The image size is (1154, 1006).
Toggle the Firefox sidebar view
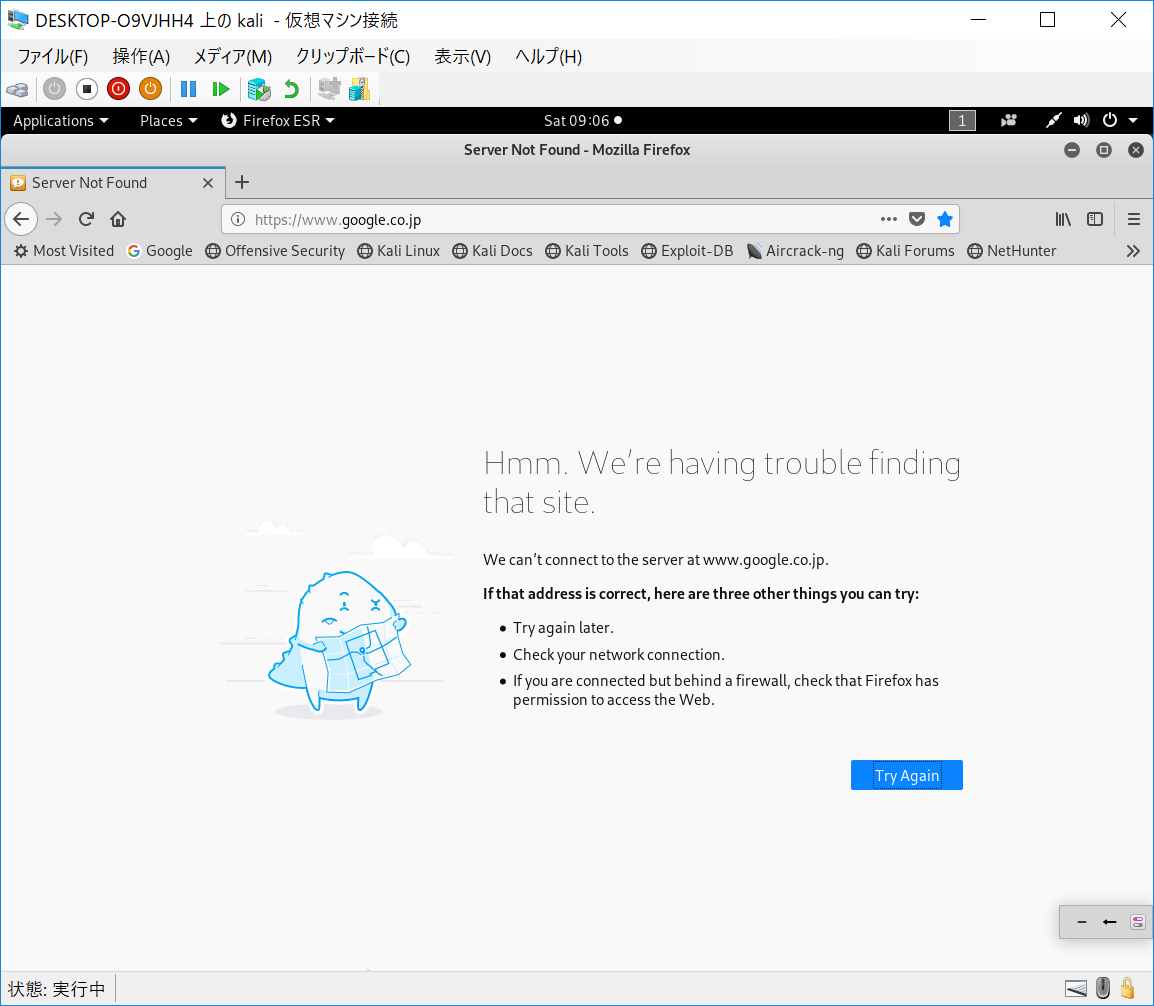pos(1095,219)
